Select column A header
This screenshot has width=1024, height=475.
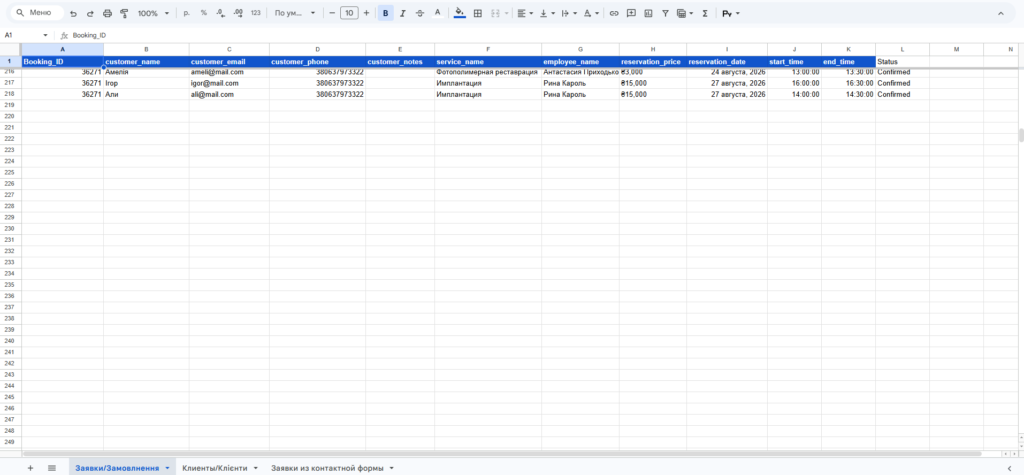click(63, 50)
